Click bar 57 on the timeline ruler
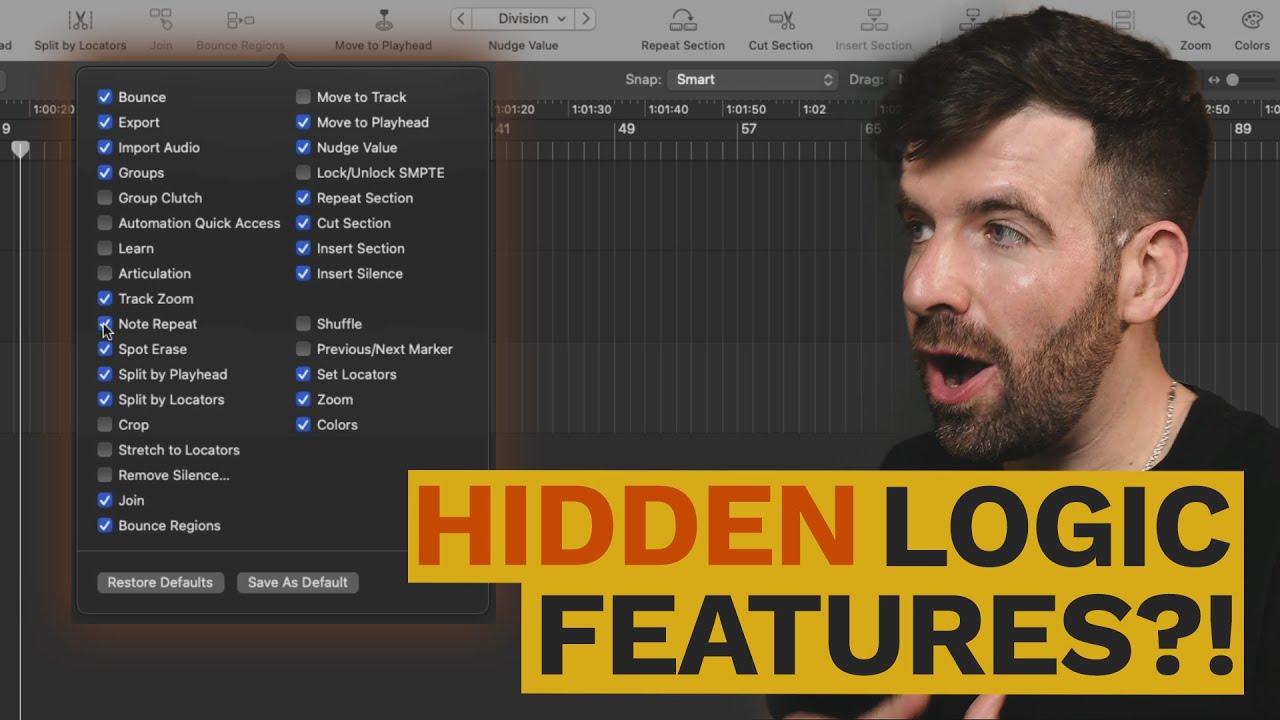 coord(748,129)
